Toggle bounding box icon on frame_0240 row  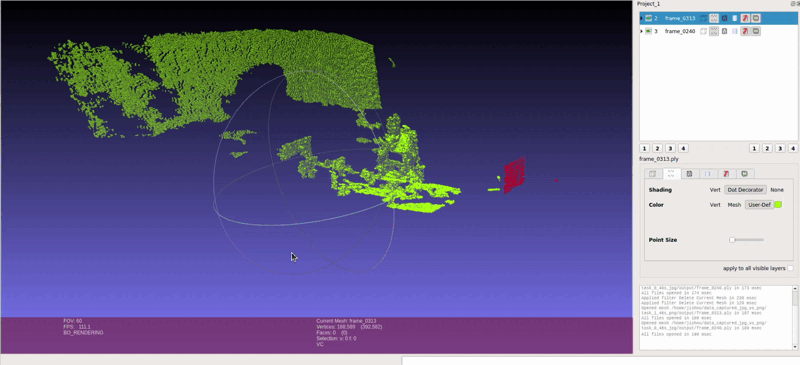(x=704, y=31)
